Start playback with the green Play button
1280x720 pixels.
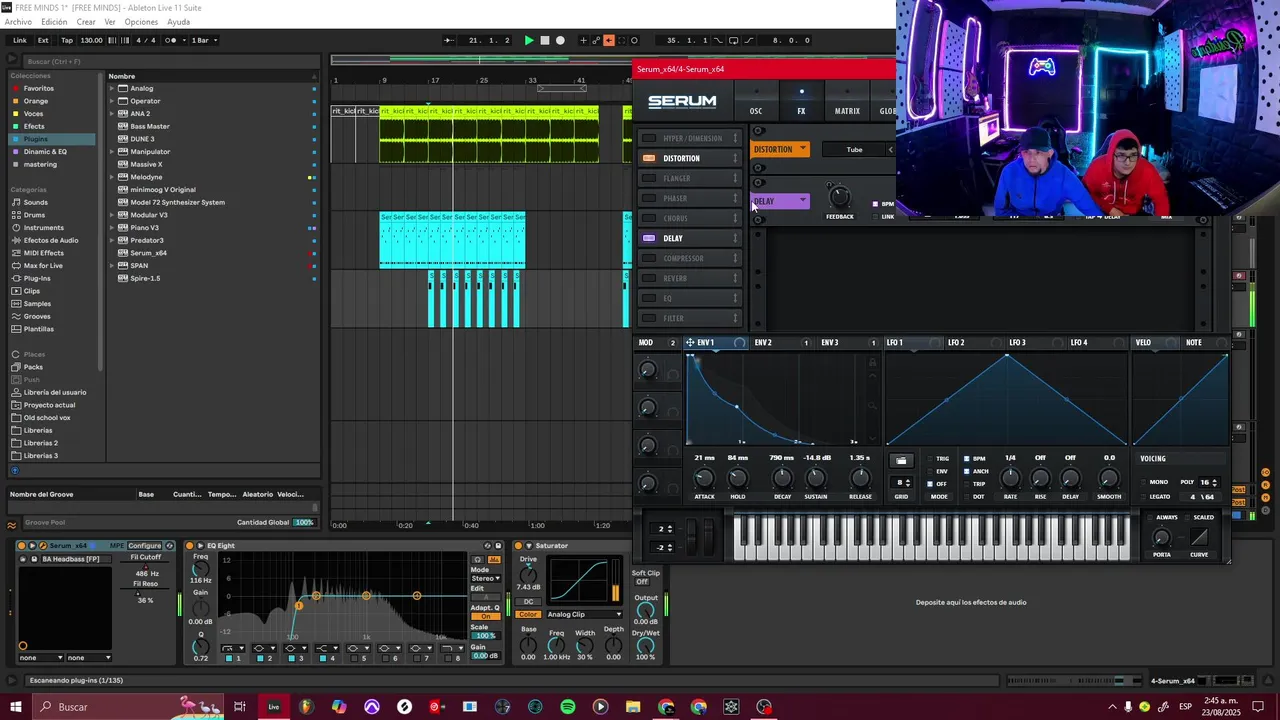pos(529,40)
